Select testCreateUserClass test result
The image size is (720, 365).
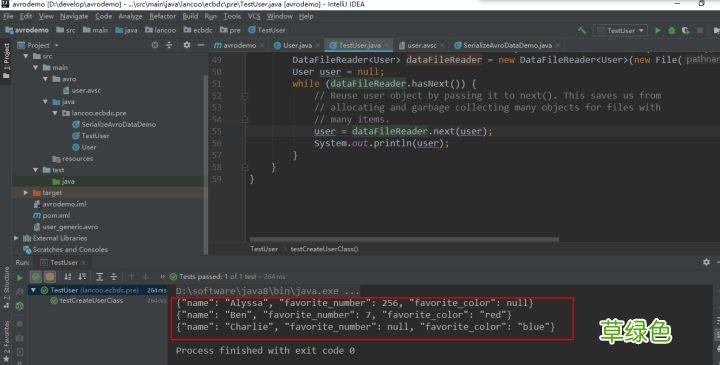tap(87, 301)
